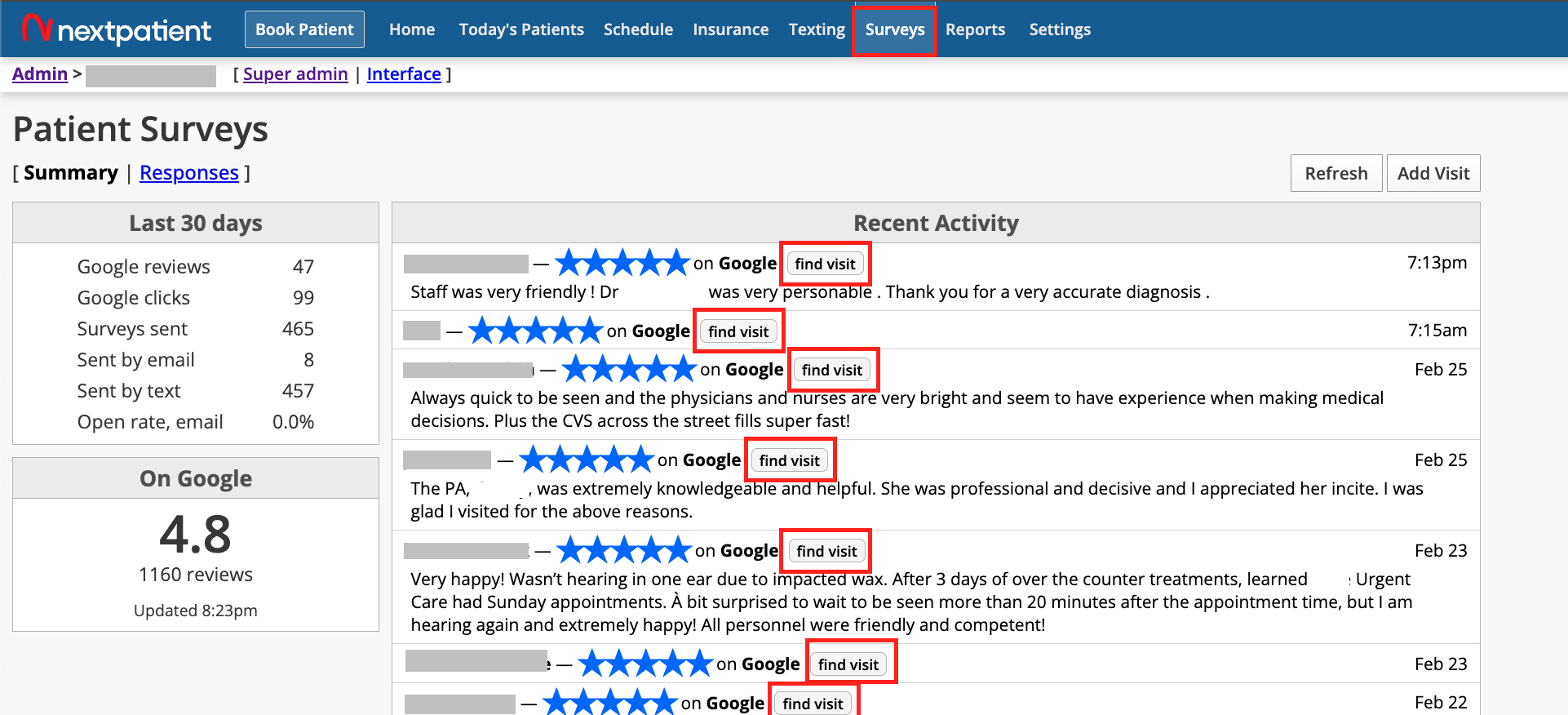1568x715 pixels.
Task: Open the Super admin link
Action: coord(295,73)
